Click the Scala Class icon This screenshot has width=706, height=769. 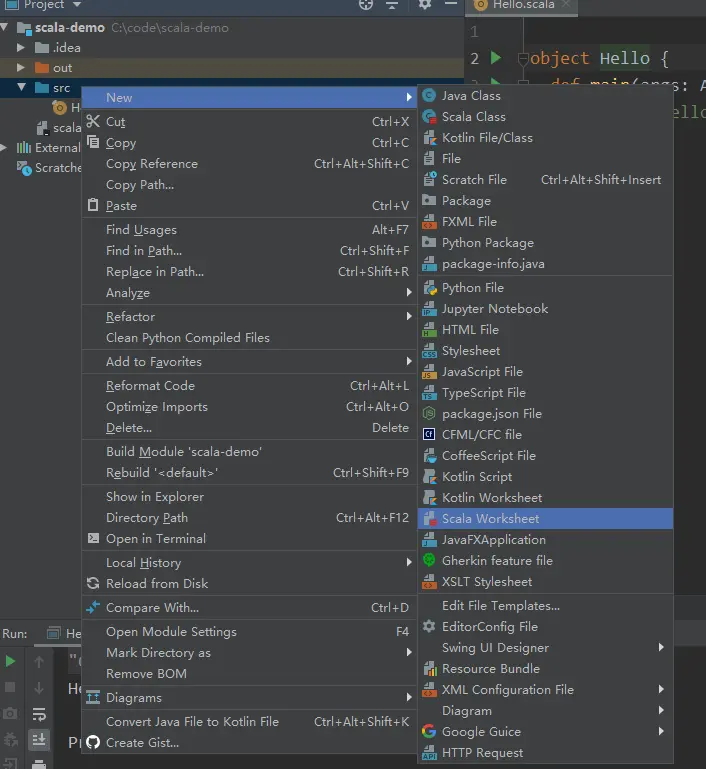coord(429,117)
